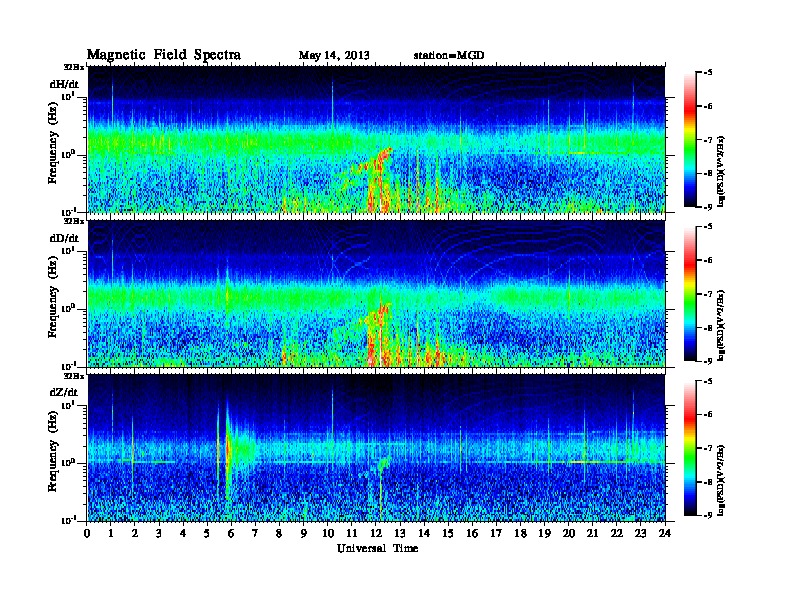Click hour tick label "3" on time axis
This screenshot has height=612, width=792.
click(x=160, y=534)
